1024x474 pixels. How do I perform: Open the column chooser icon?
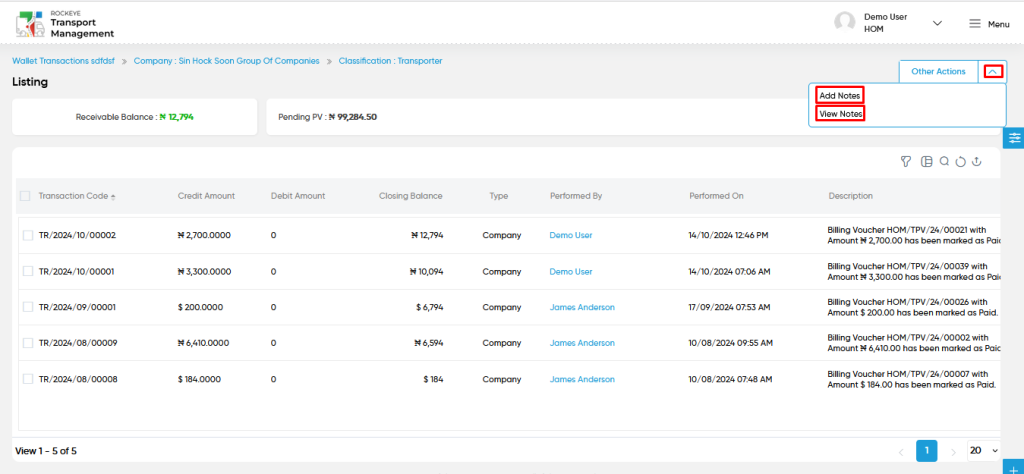(x=926, y=162)
